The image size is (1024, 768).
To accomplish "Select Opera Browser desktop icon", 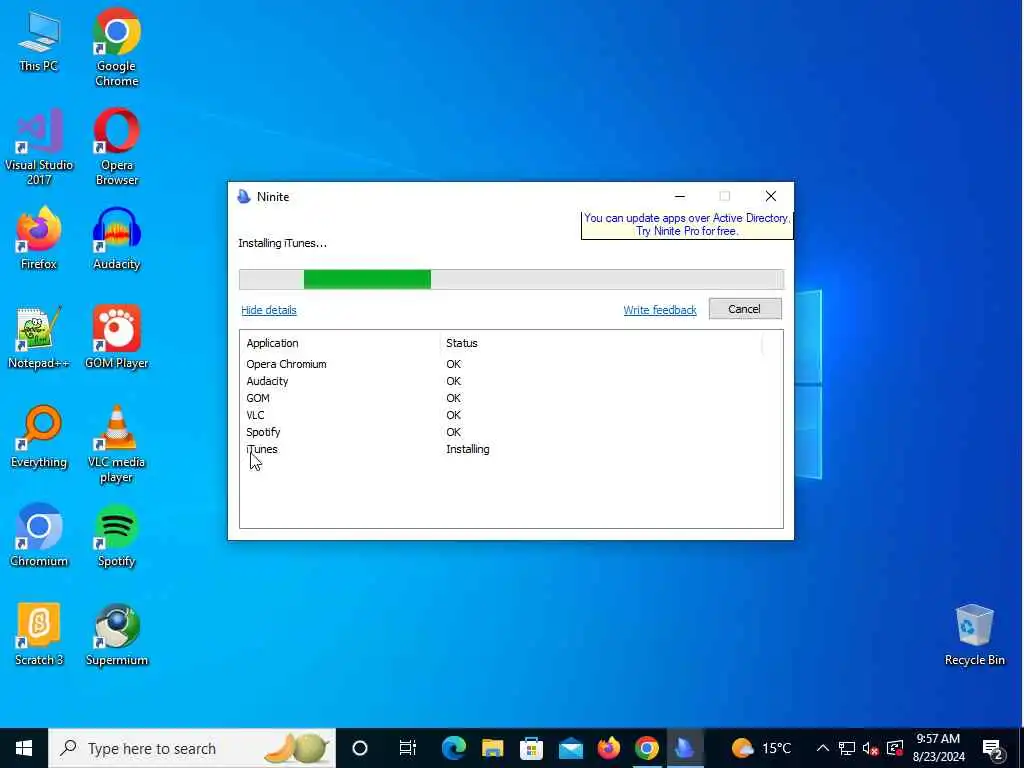I will click(x=116, y=147).
